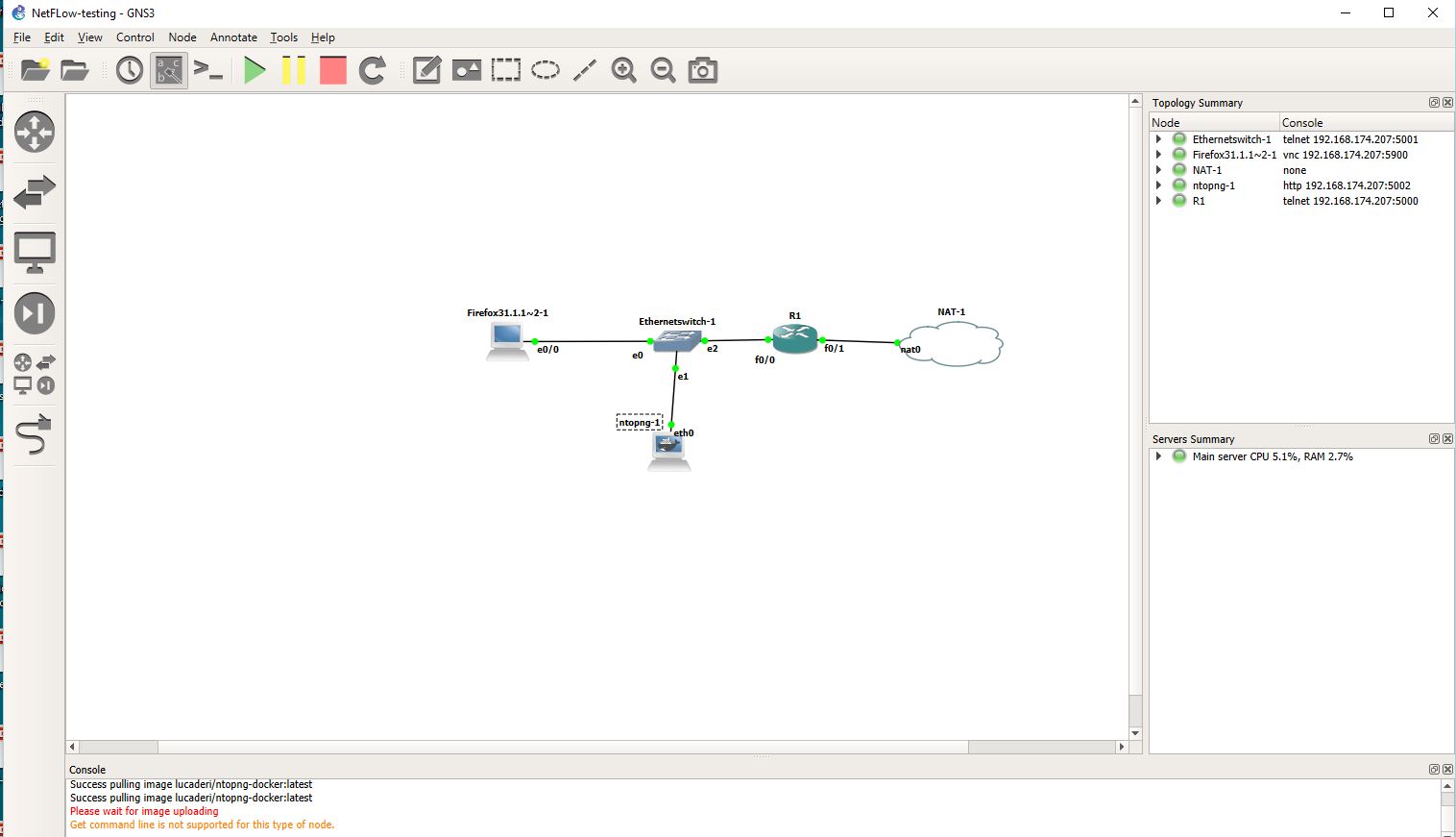The width and height of the screenshot is (1456, 837).
Task: Stop all nodes with red square button
Action: click(x=332, y=70)
